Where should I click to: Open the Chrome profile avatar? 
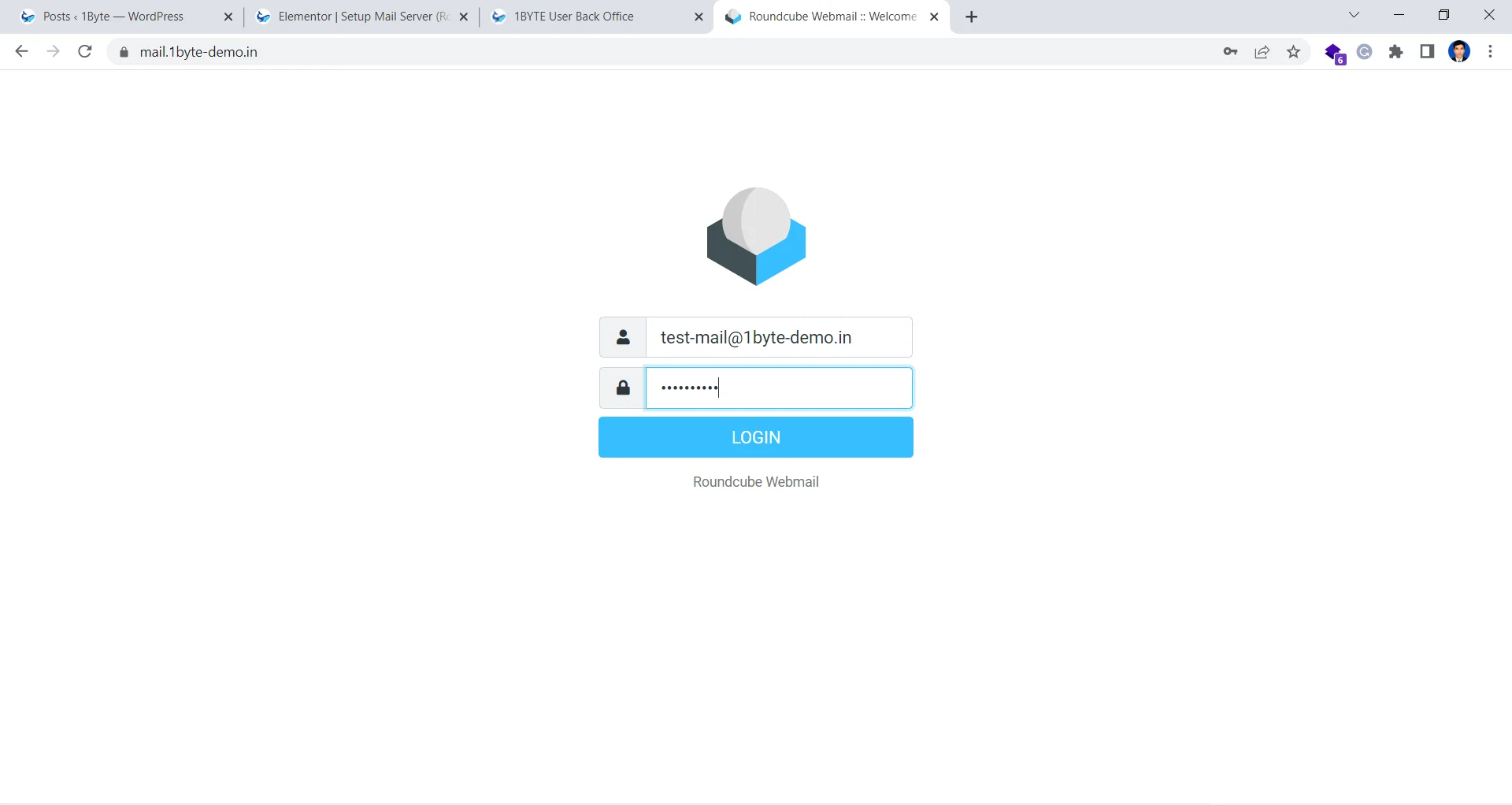pos(1459,52)
